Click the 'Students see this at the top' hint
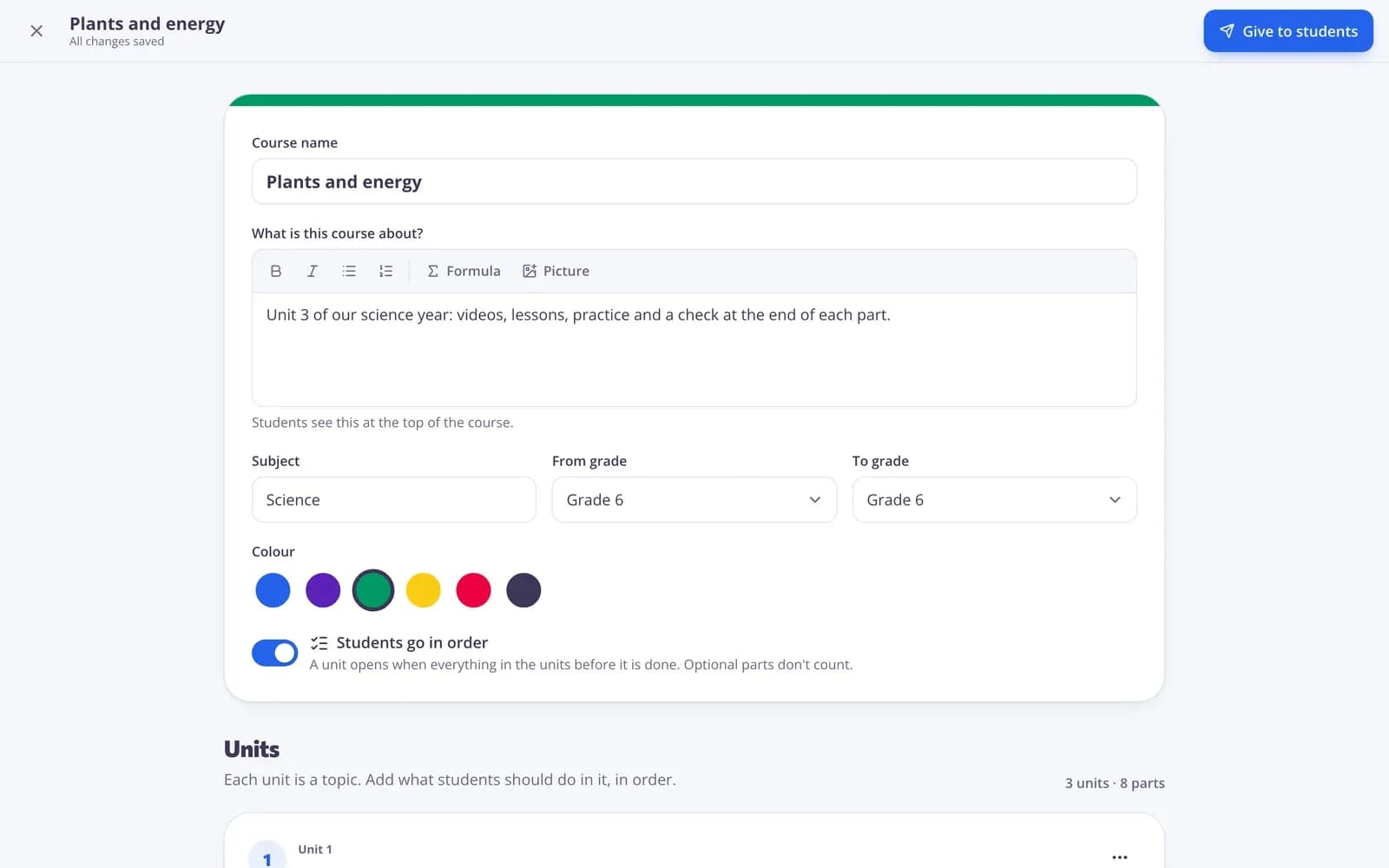The width and height of the screenshot is (1389, 868). pyautogui.click(x=382, y=423)
